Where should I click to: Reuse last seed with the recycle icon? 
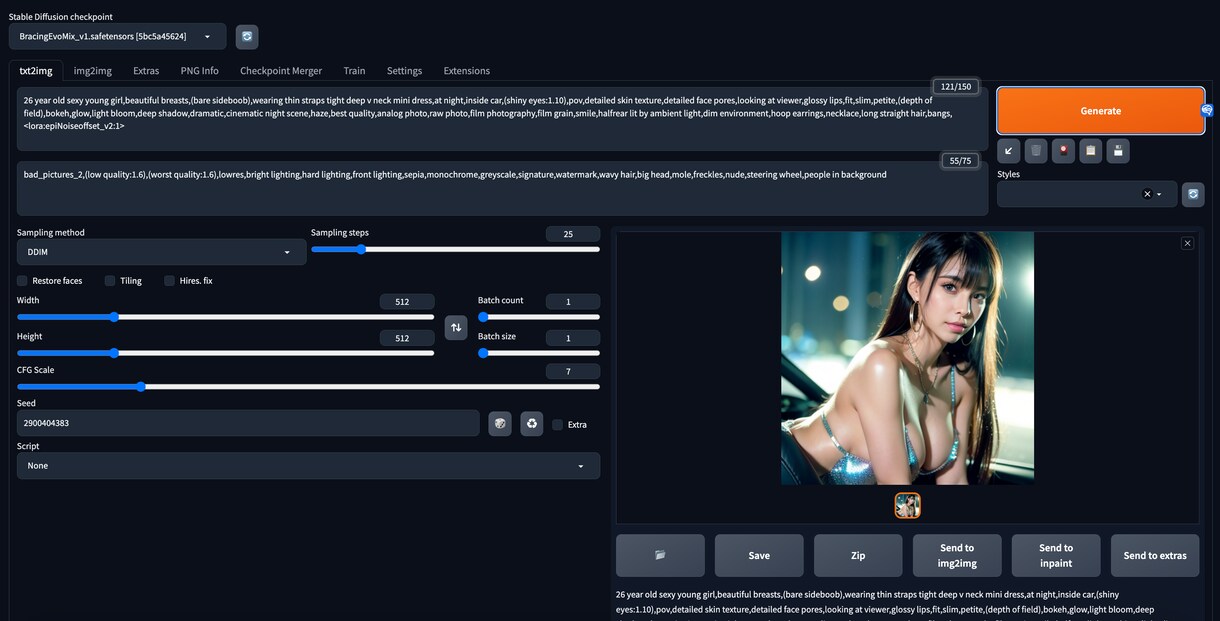tap(532, 424)
